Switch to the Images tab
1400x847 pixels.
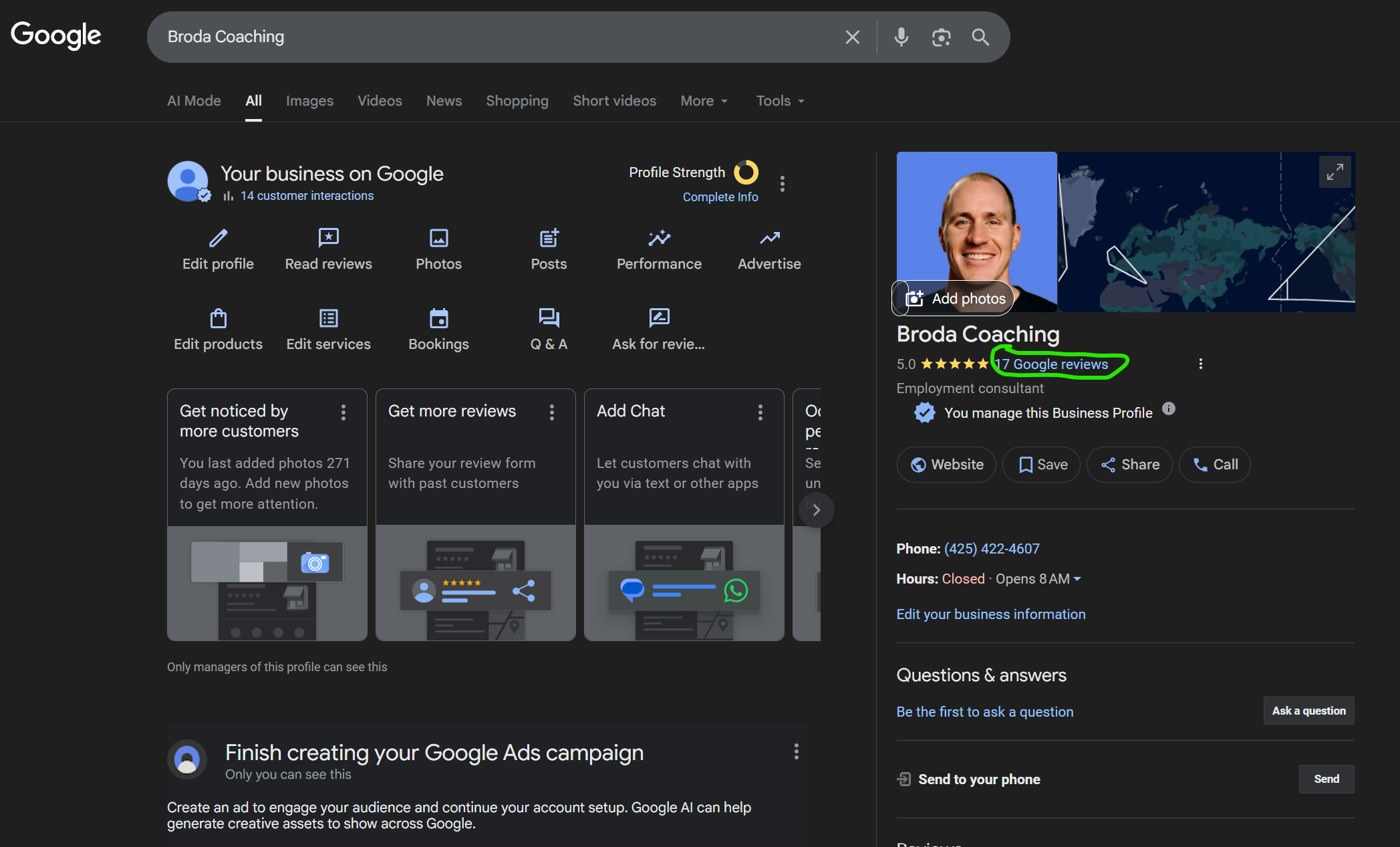(309, 101)
